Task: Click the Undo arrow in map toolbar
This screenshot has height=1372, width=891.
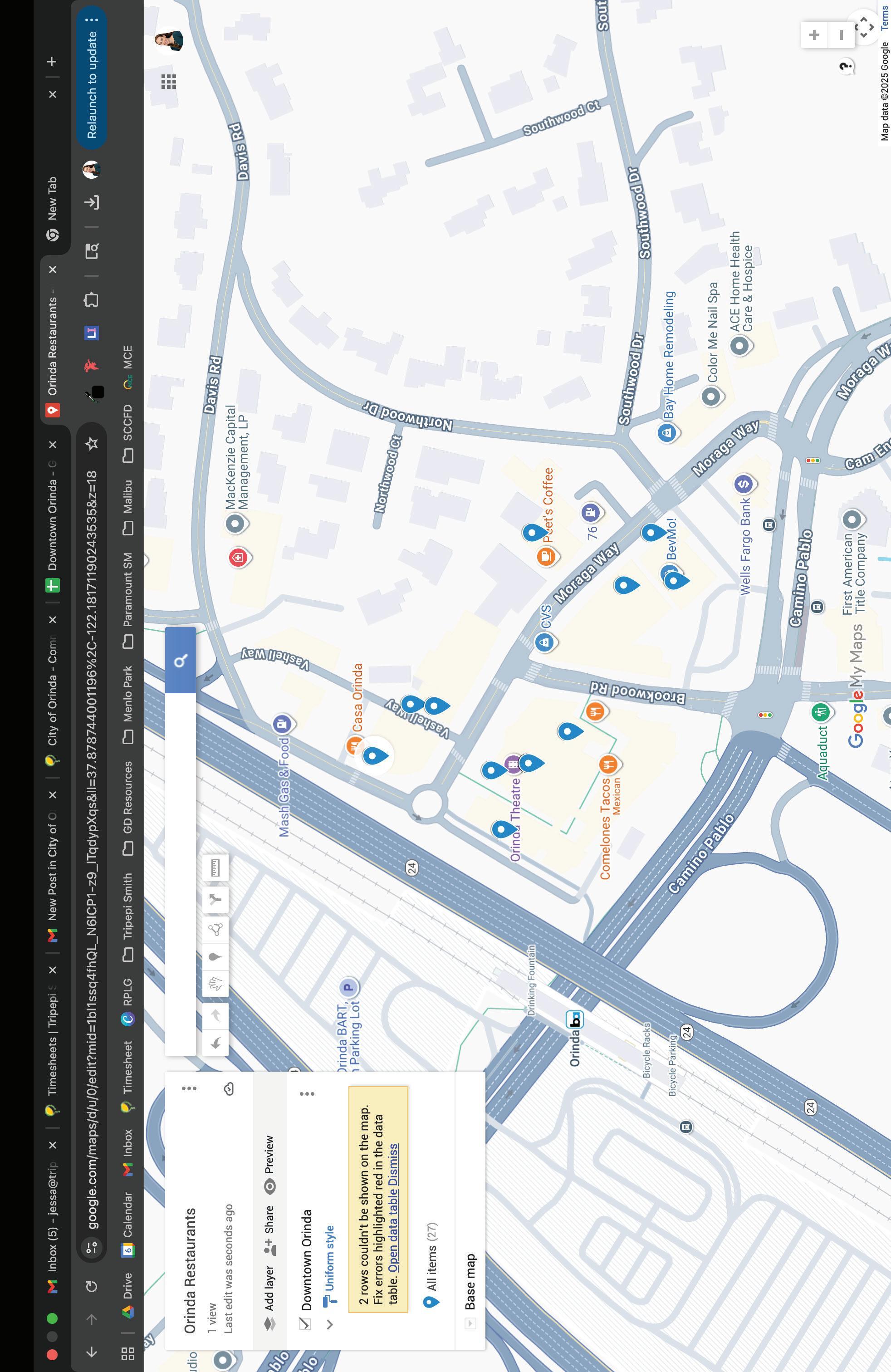Action: 215,1043
